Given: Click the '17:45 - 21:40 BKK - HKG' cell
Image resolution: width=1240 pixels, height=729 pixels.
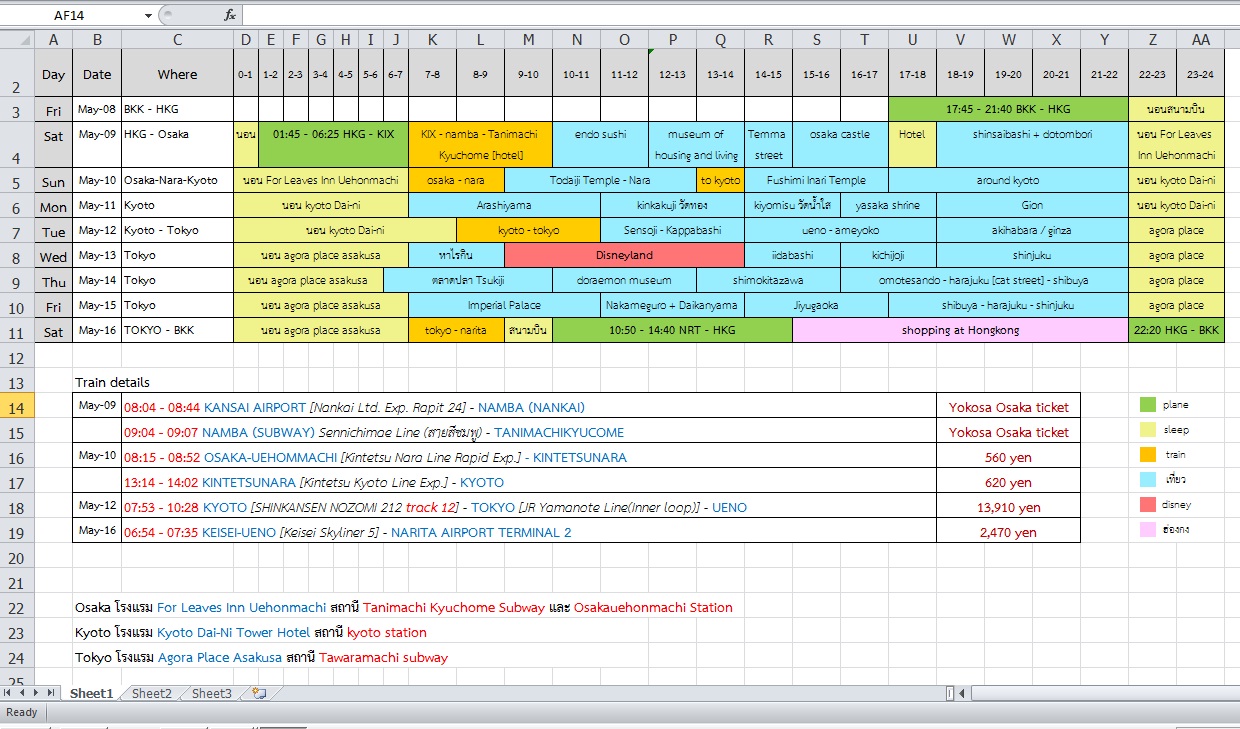Looking at the screenshot, I should (x=1008, y=108).
